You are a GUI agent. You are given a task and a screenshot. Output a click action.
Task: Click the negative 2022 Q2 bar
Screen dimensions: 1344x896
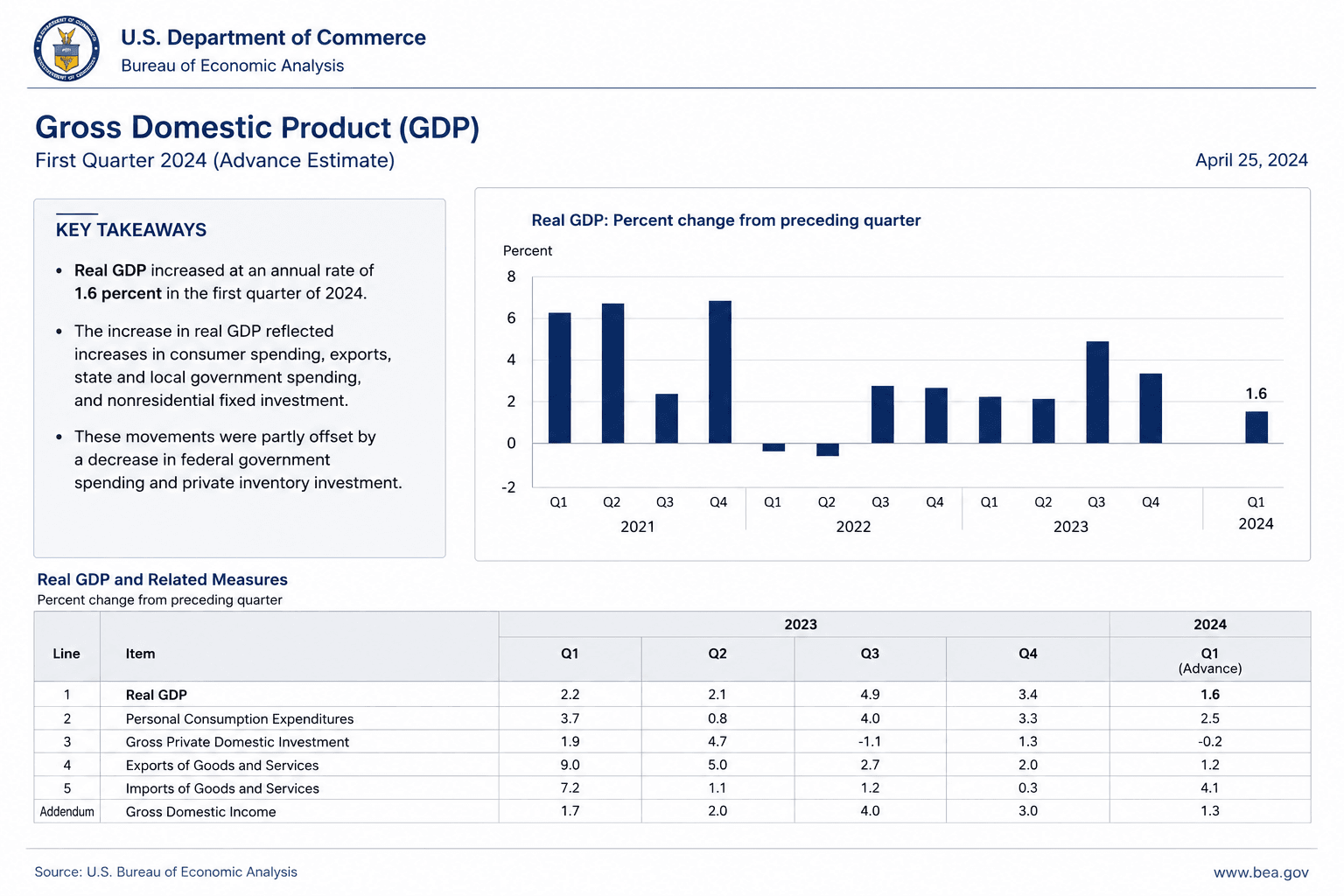click(828, 450)
